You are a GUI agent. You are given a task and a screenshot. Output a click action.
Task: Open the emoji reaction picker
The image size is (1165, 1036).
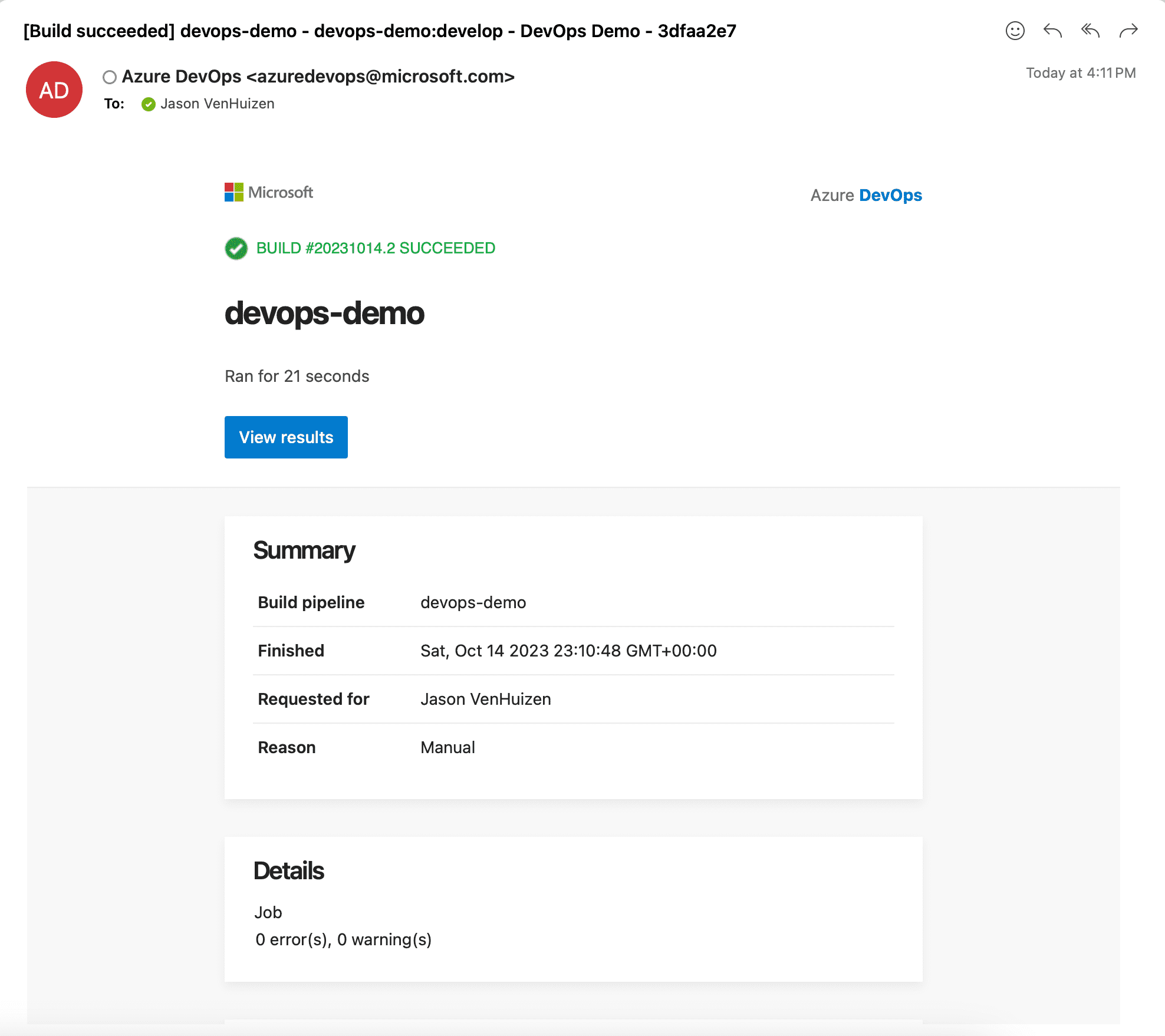pos(1015,31)
